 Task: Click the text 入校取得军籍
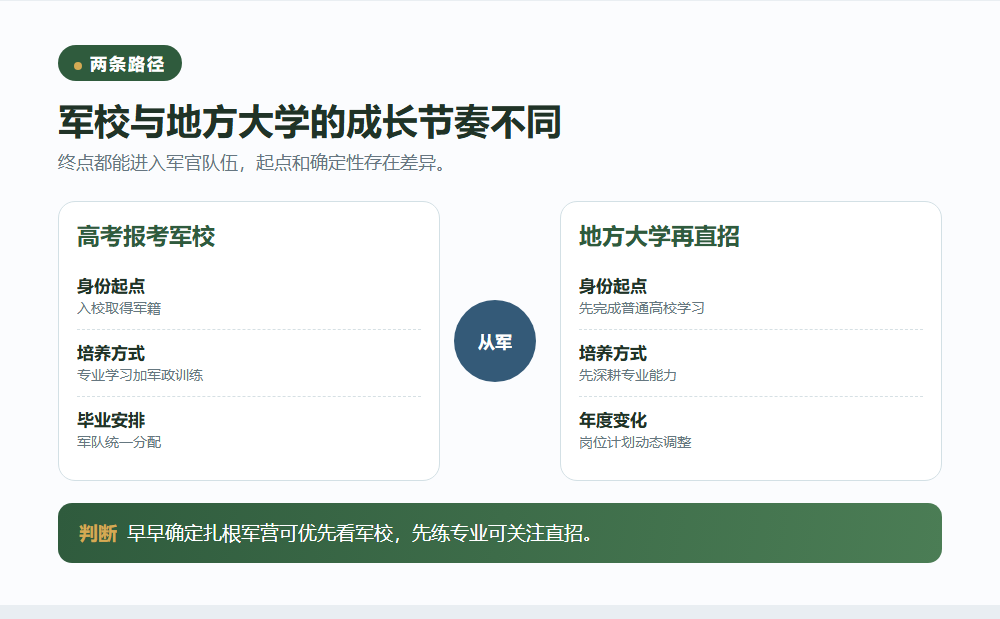pyautogui.click(x=119, y=309)
